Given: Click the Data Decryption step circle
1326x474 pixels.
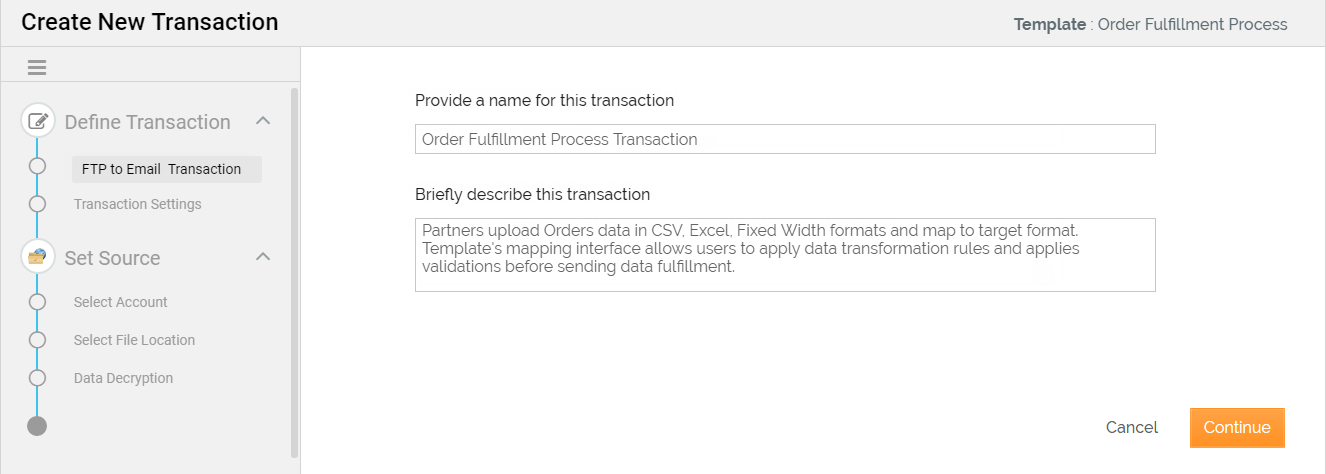Looking at the screenshot, I should coord(38,378).
